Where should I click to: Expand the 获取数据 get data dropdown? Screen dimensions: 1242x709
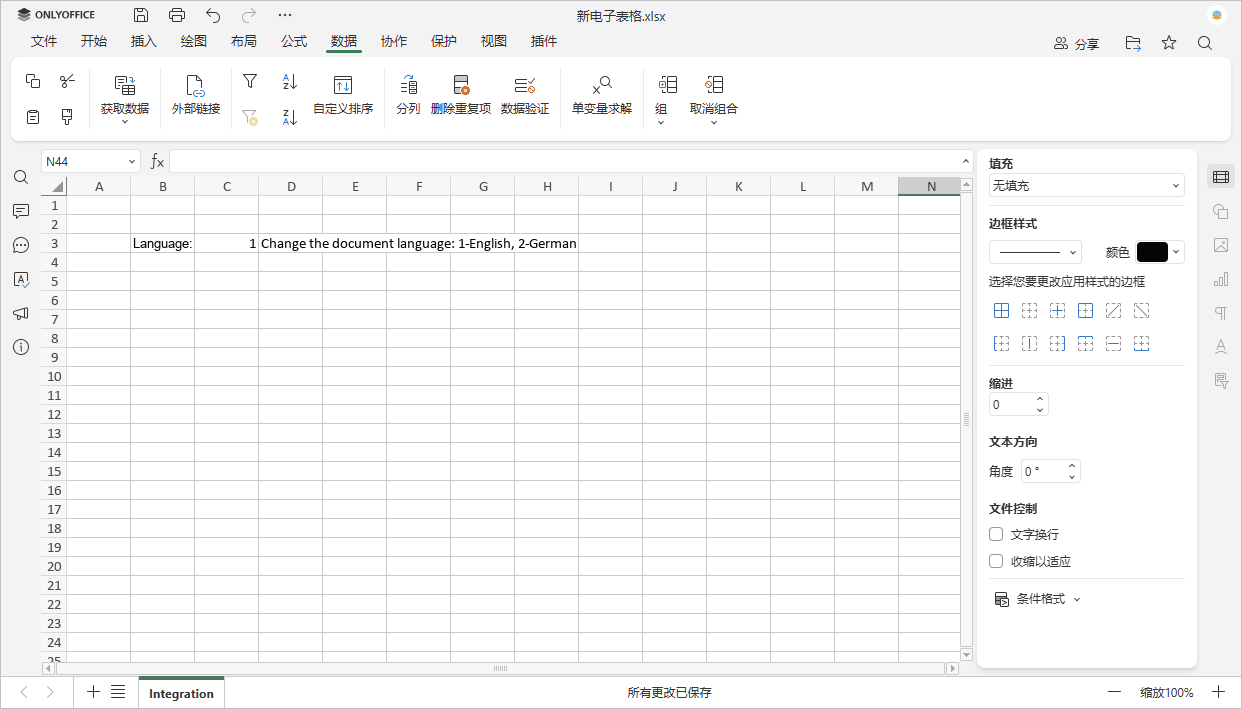coord(125,108)
